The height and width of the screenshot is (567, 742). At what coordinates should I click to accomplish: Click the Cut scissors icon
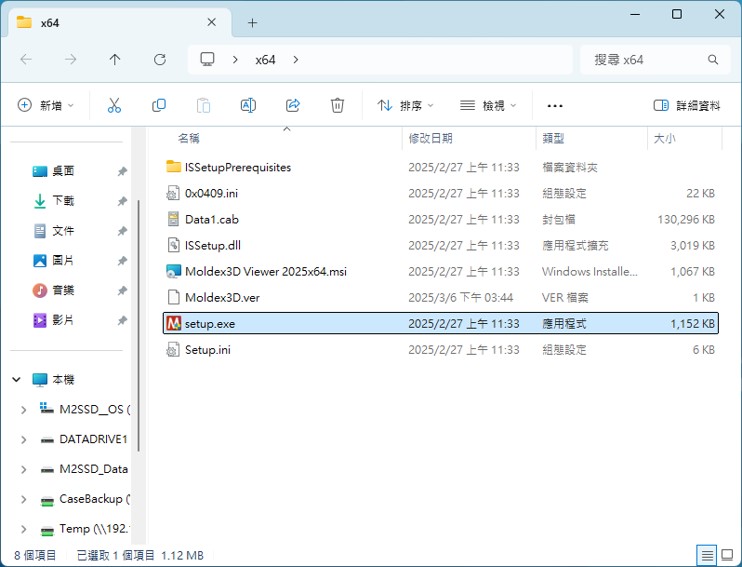click(114, 105)
